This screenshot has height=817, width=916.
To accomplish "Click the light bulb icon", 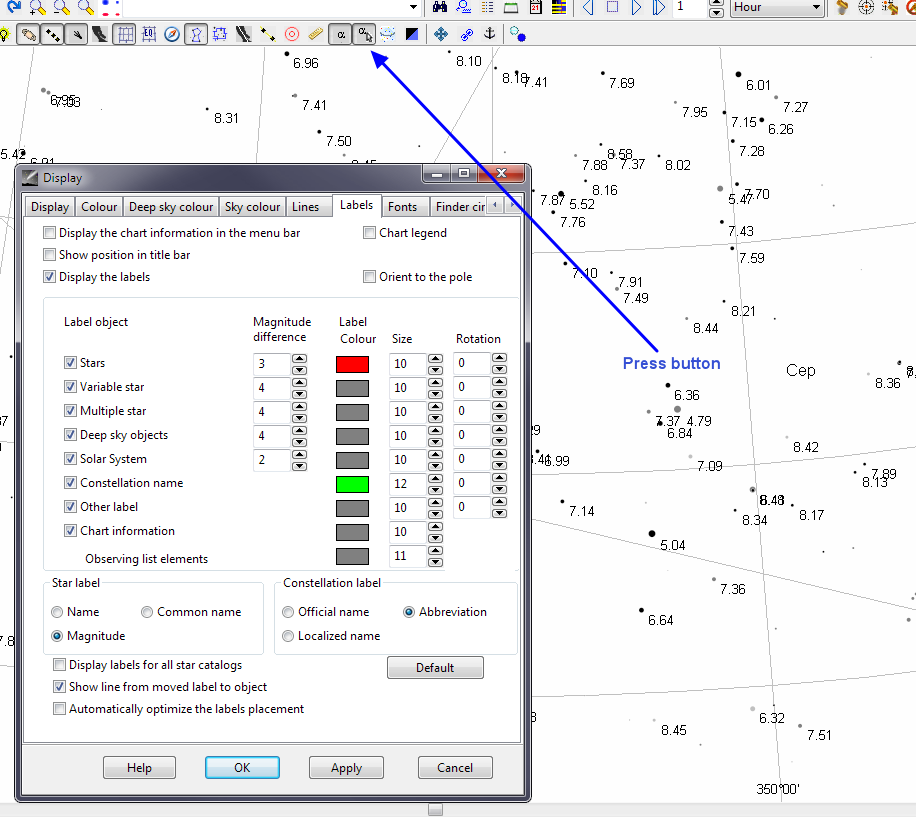I will [5, 35].
